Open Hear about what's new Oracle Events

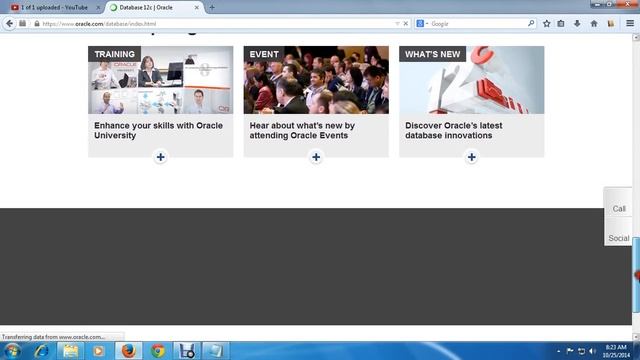tap(302, 131)
